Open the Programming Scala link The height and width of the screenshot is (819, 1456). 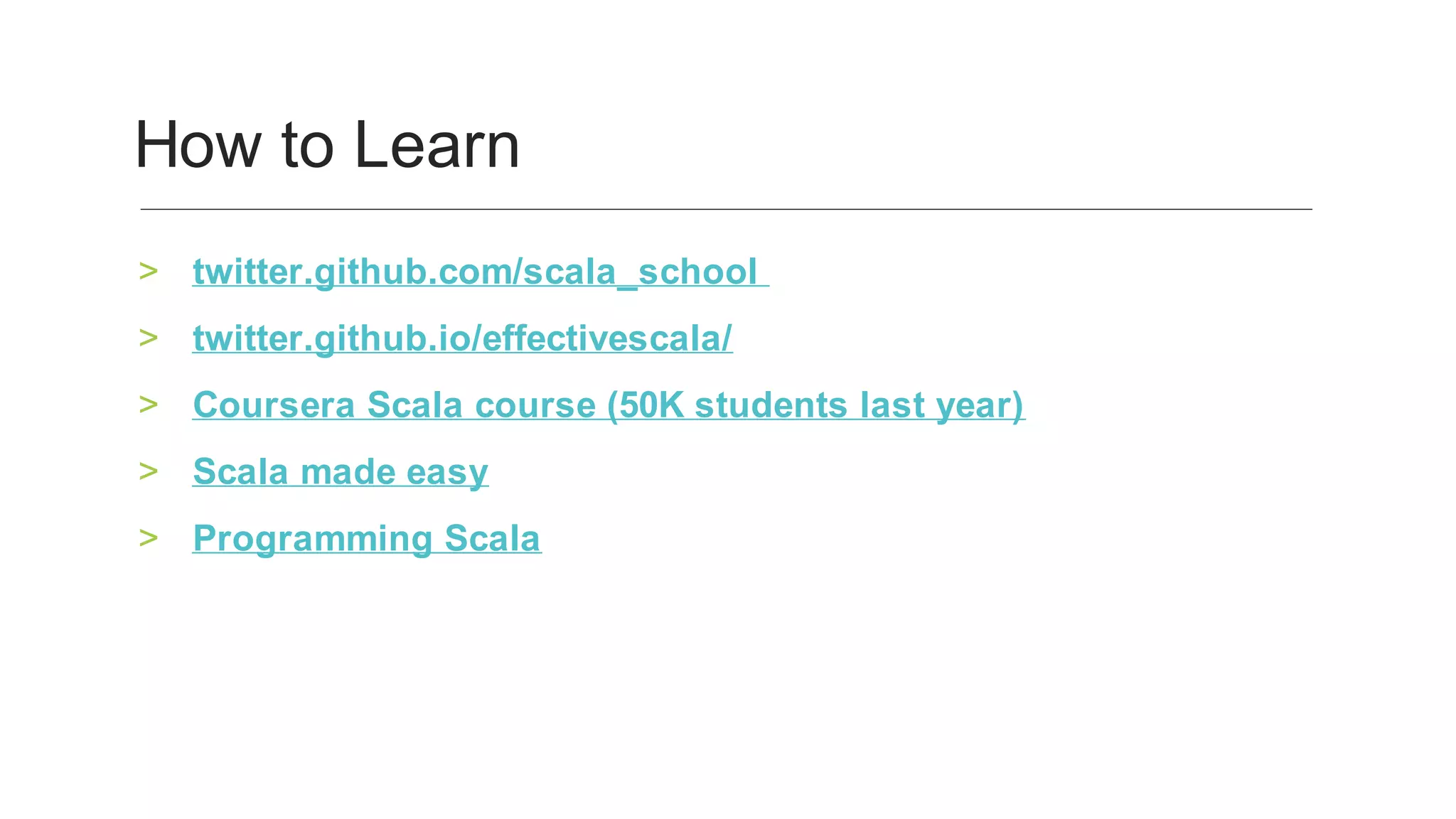366,538
